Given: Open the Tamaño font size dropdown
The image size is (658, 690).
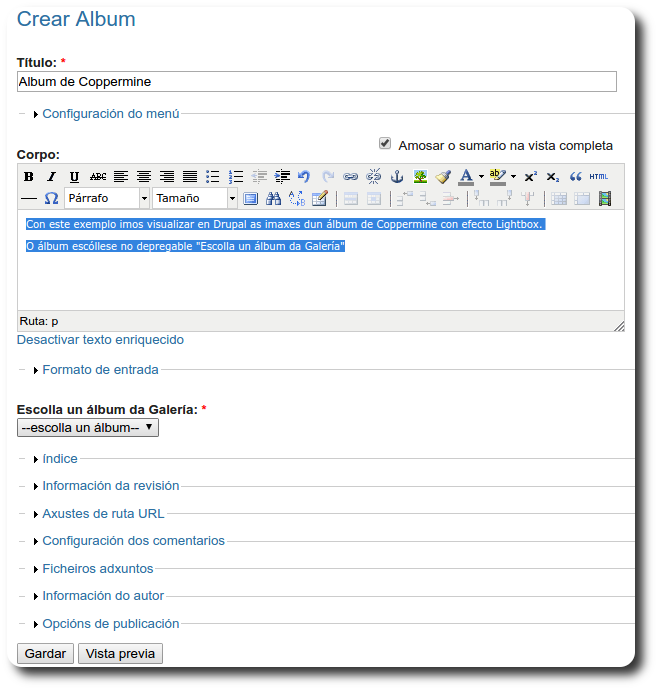Looking at the screenshot, I should tap(195, 198).
